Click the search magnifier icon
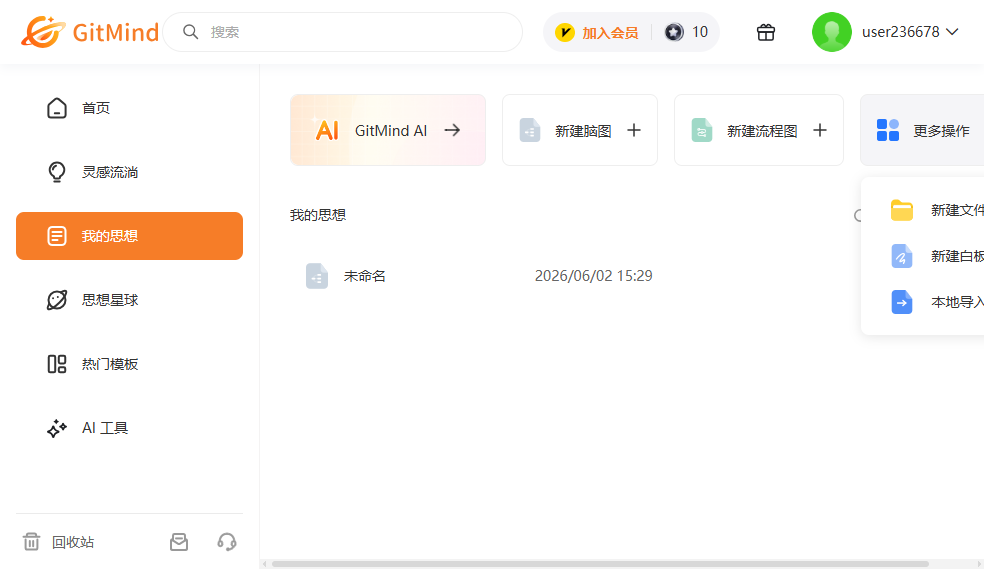Viewport: 984px width, 569px height. pyautogui.click(x=190, y=32)
